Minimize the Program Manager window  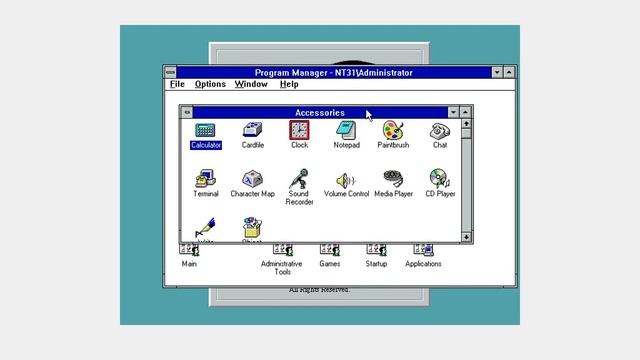(x=497, y=73)
